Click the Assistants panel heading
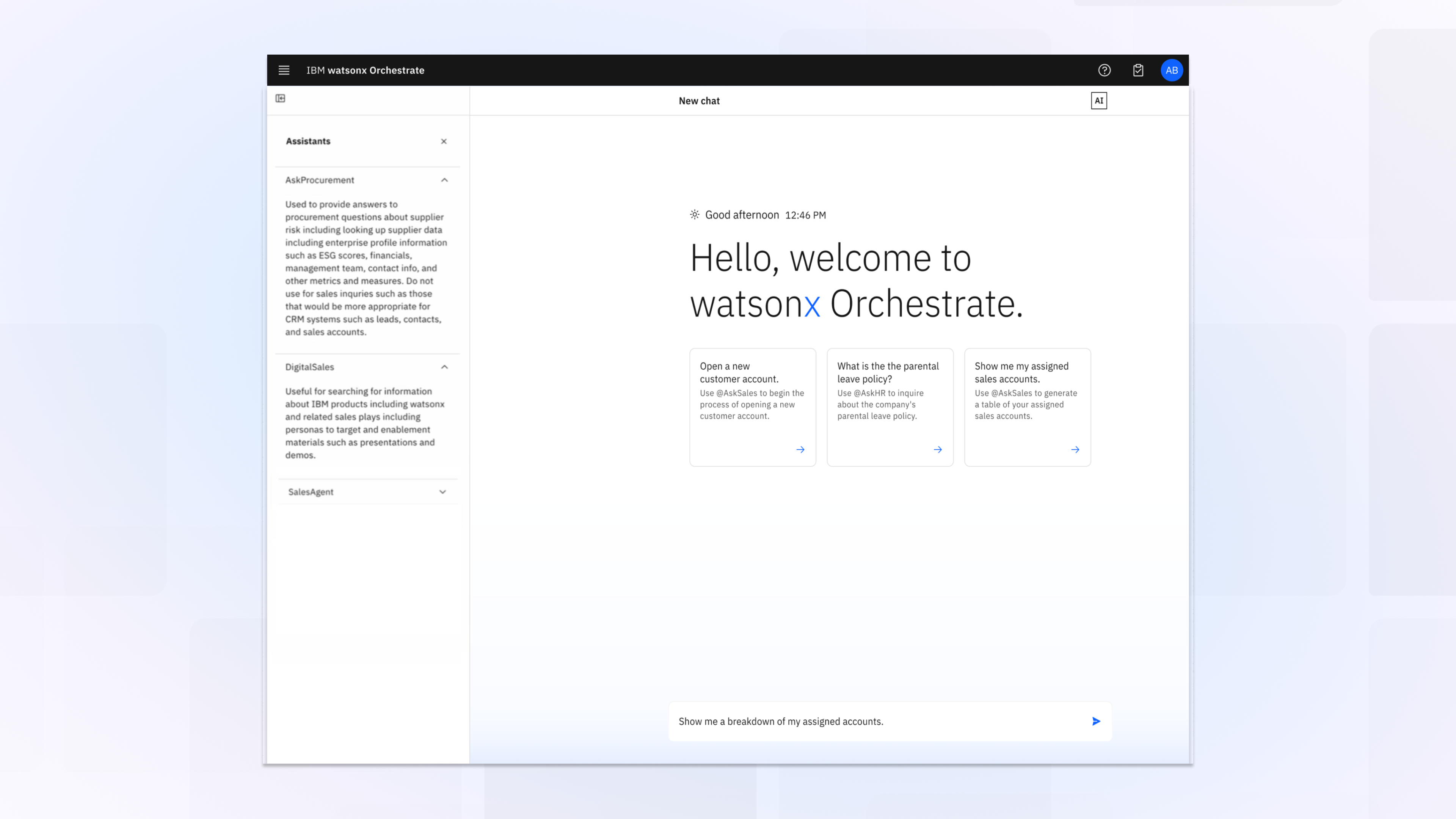 (308, 141)
